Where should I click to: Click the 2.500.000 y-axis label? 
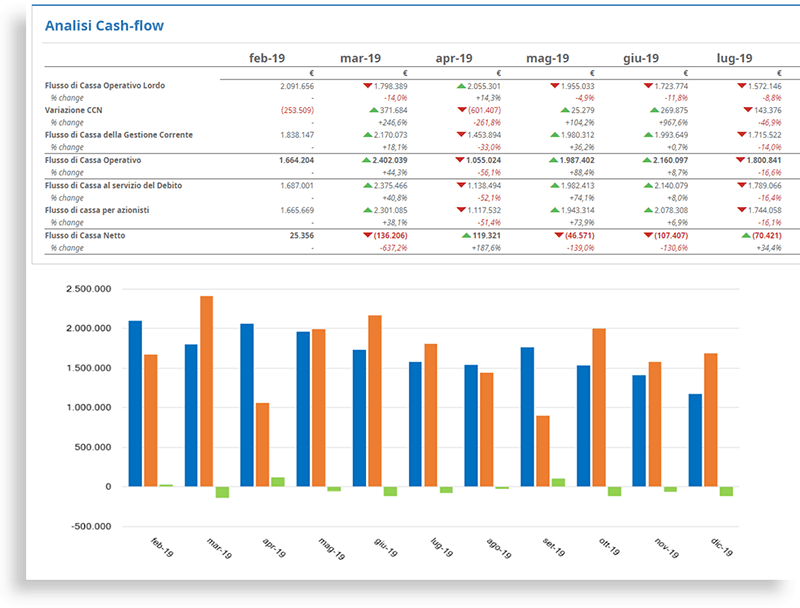88,289
